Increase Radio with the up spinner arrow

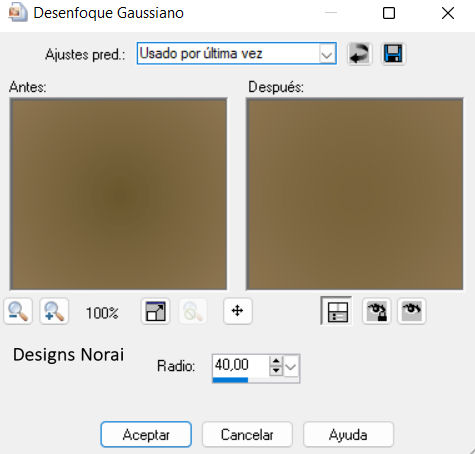pyautogui.click(x=276, y=361)
